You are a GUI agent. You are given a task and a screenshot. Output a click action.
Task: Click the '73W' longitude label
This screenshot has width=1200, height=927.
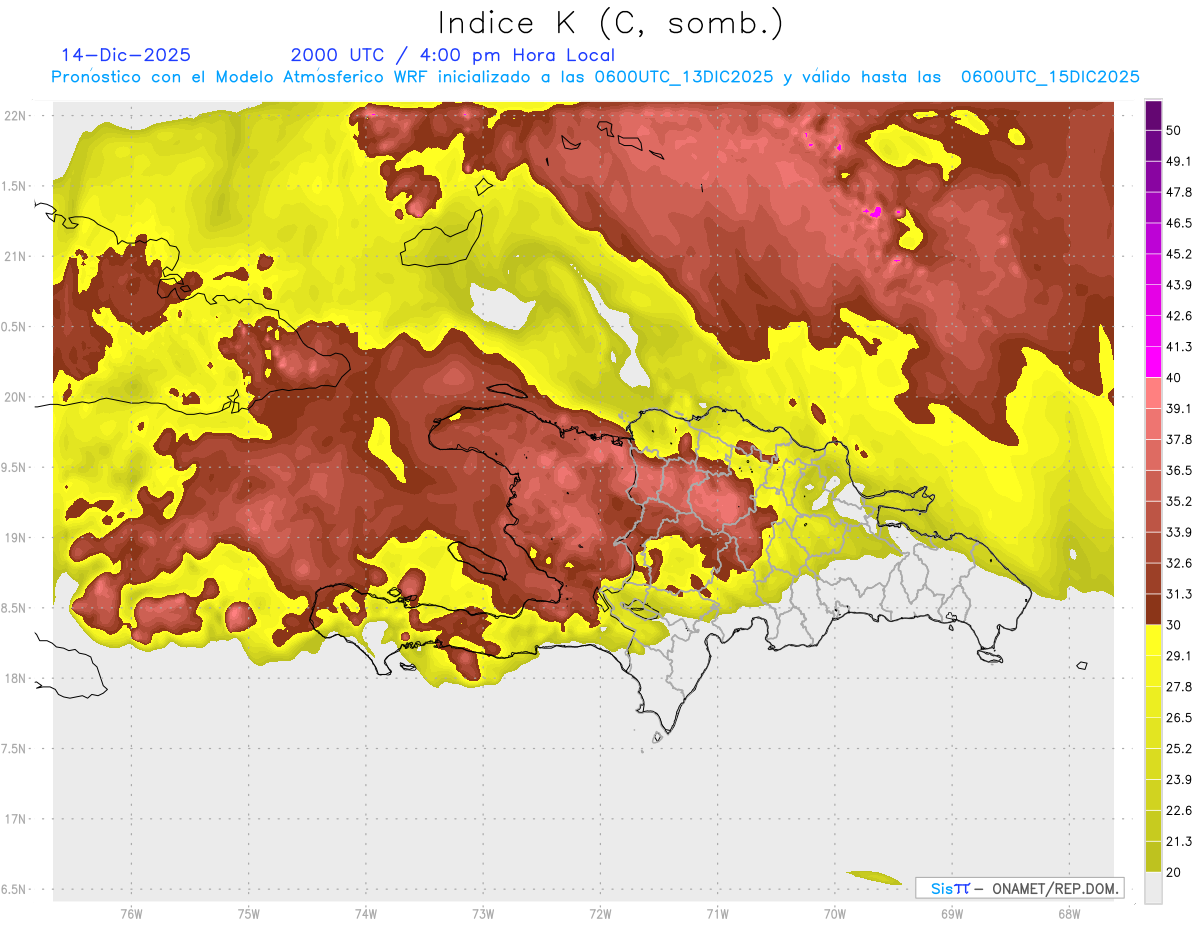click(x=483, y=914)
